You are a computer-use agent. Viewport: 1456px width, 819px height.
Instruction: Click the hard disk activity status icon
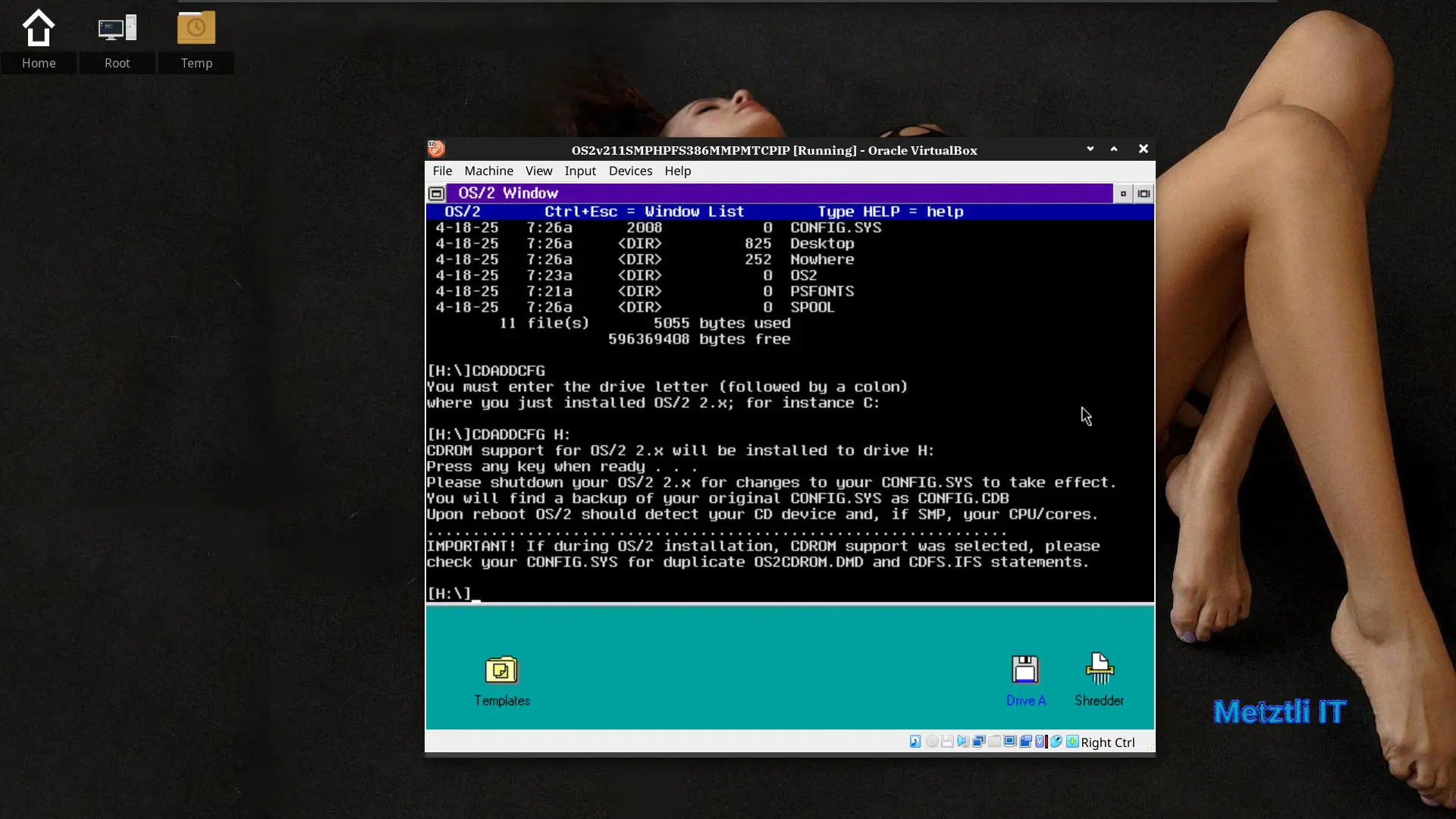tap(915, 742)
